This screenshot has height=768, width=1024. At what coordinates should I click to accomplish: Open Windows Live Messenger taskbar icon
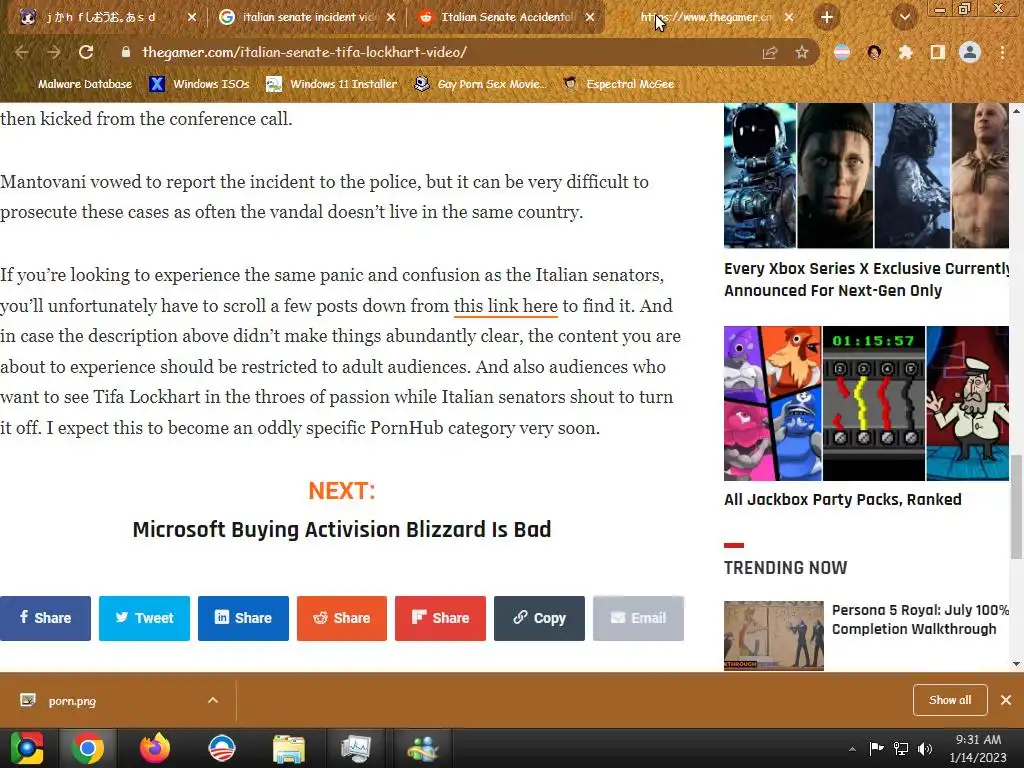(423, 748)
